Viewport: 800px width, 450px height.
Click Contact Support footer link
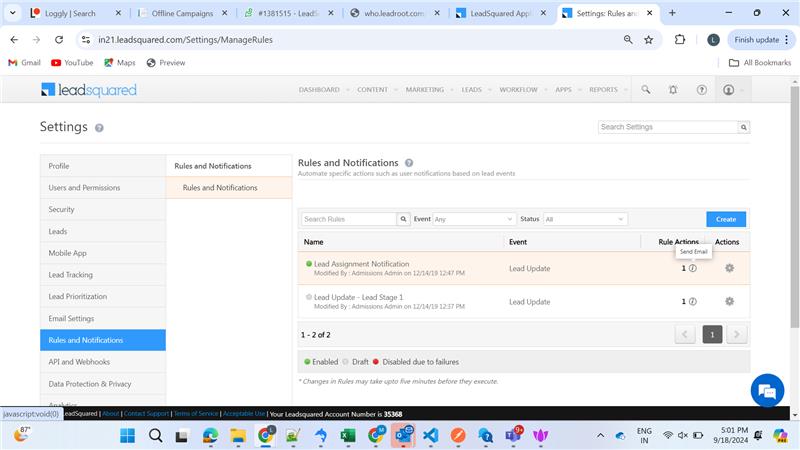[x=146, y=414]
